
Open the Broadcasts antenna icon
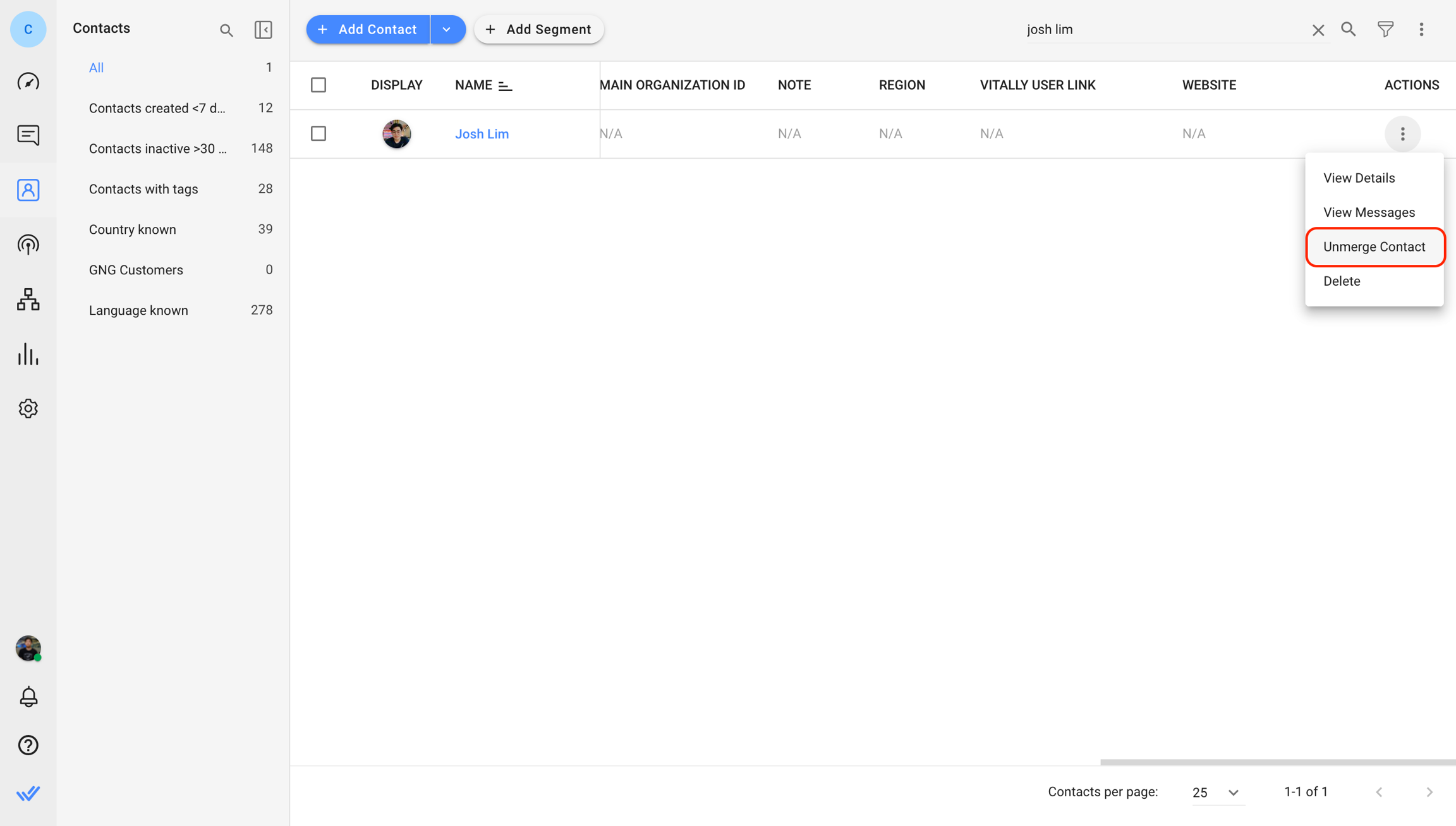28,245
